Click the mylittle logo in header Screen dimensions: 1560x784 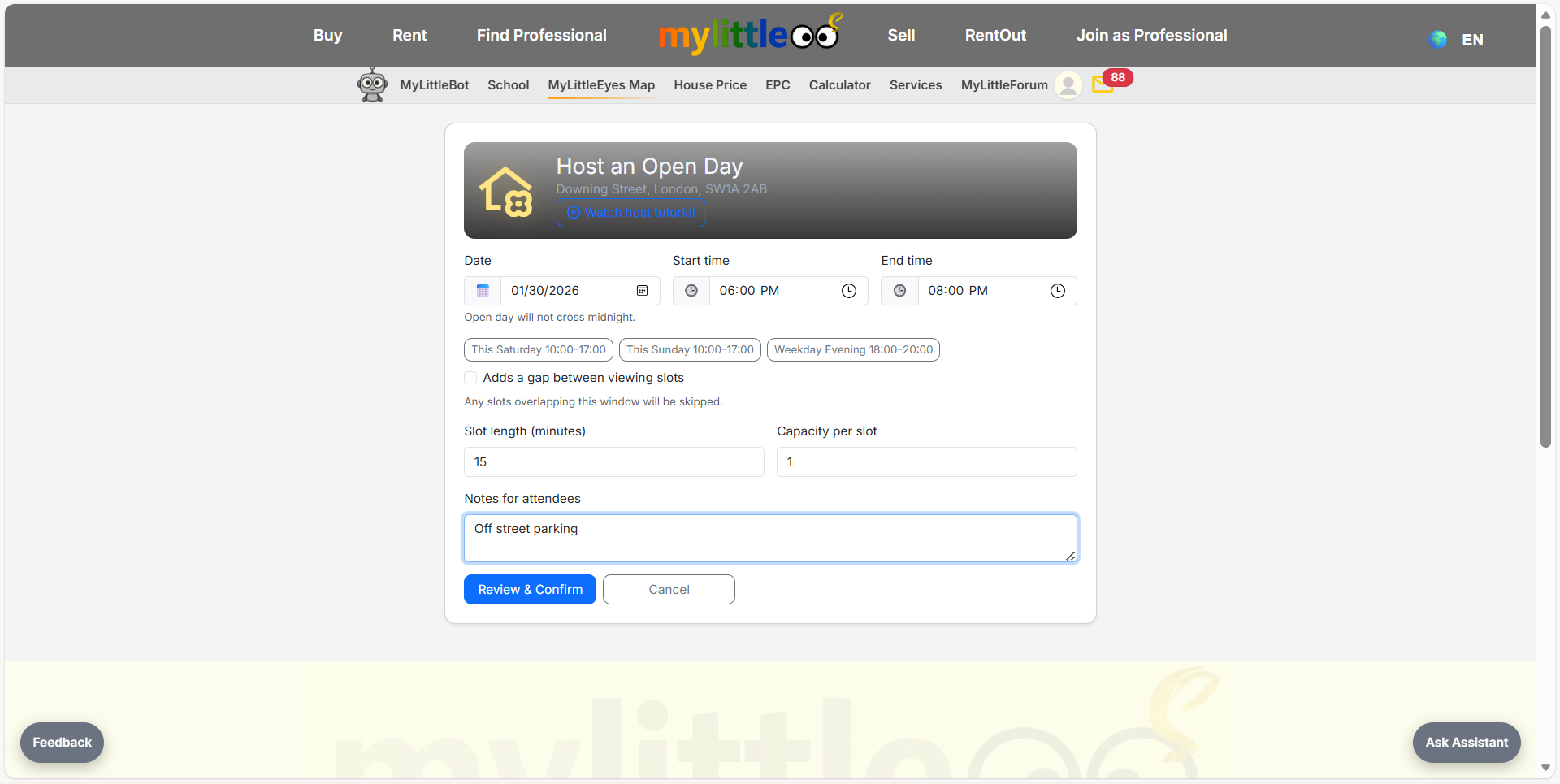[747, 35]
